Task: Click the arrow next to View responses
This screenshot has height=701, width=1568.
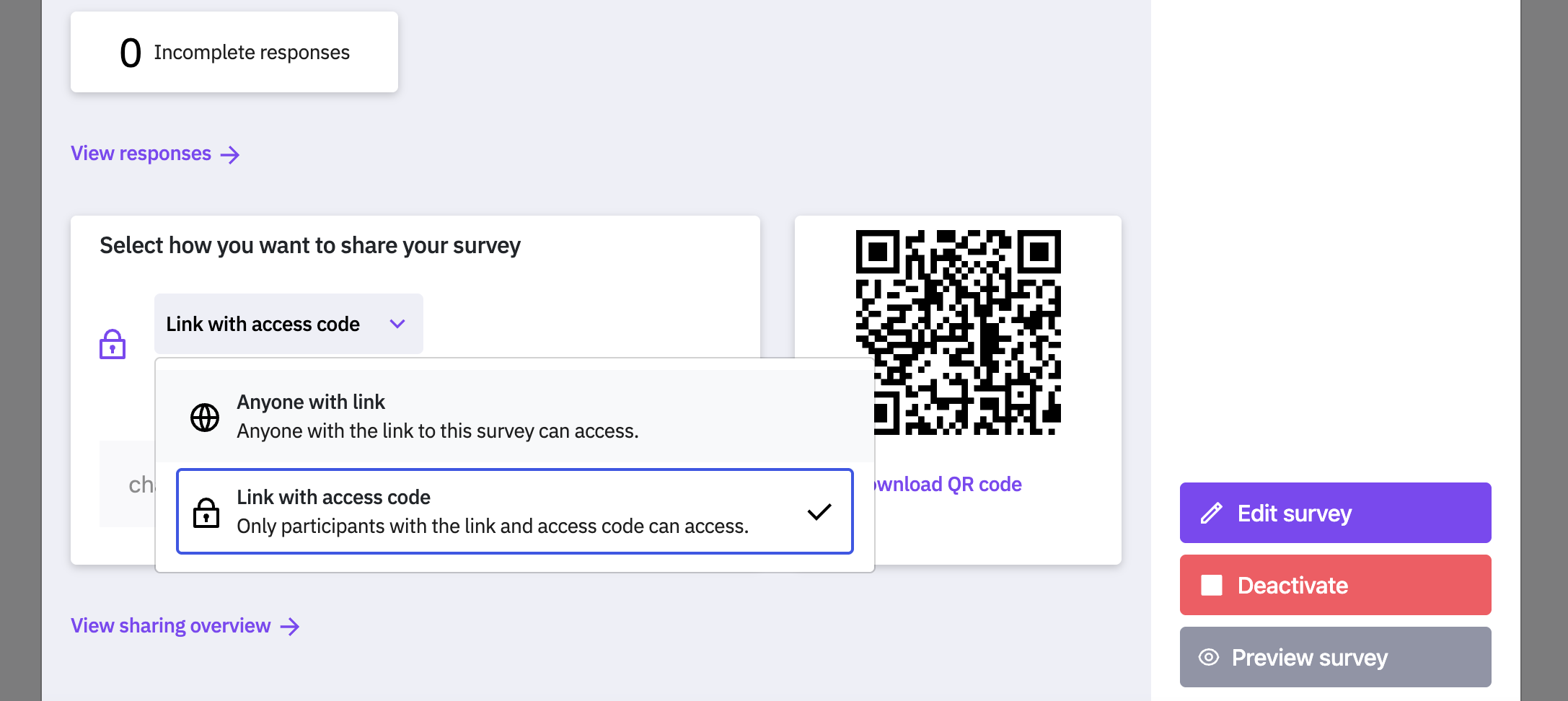Action: (230, 154)
